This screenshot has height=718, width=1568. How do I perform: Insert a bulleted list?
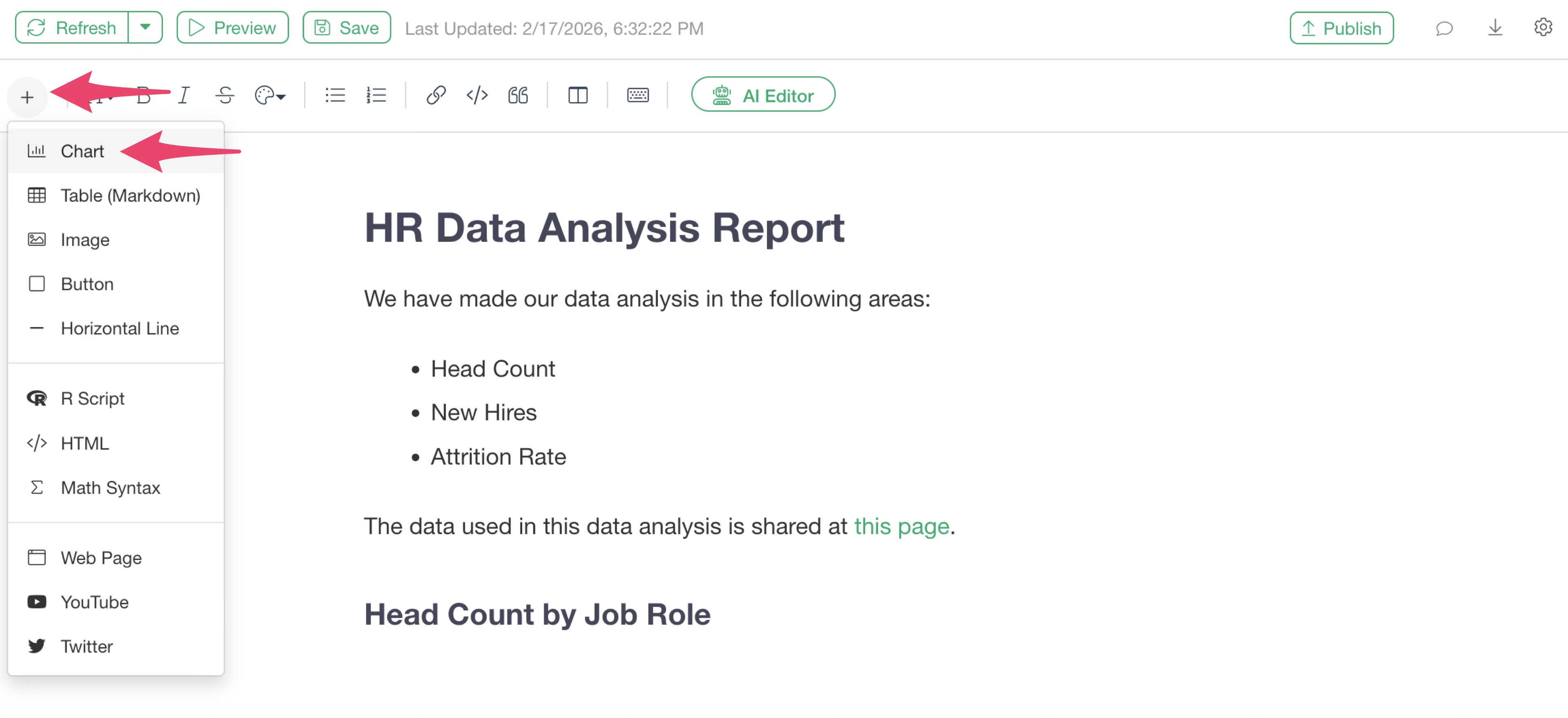pos(335,96)
